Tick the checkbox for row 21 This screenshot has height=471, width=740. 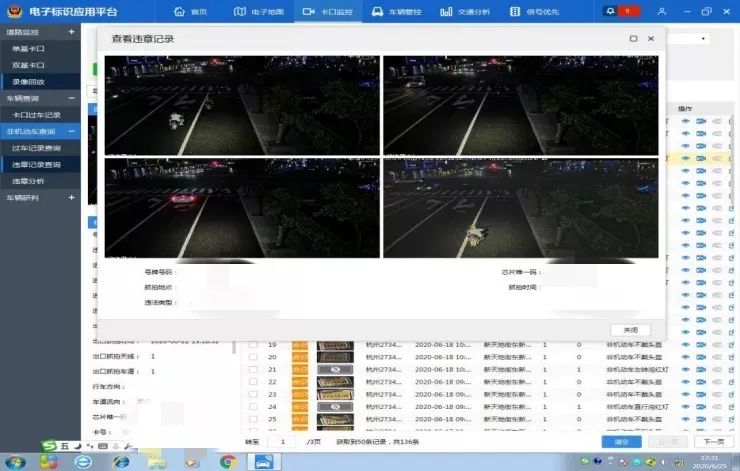coord(253,370)
